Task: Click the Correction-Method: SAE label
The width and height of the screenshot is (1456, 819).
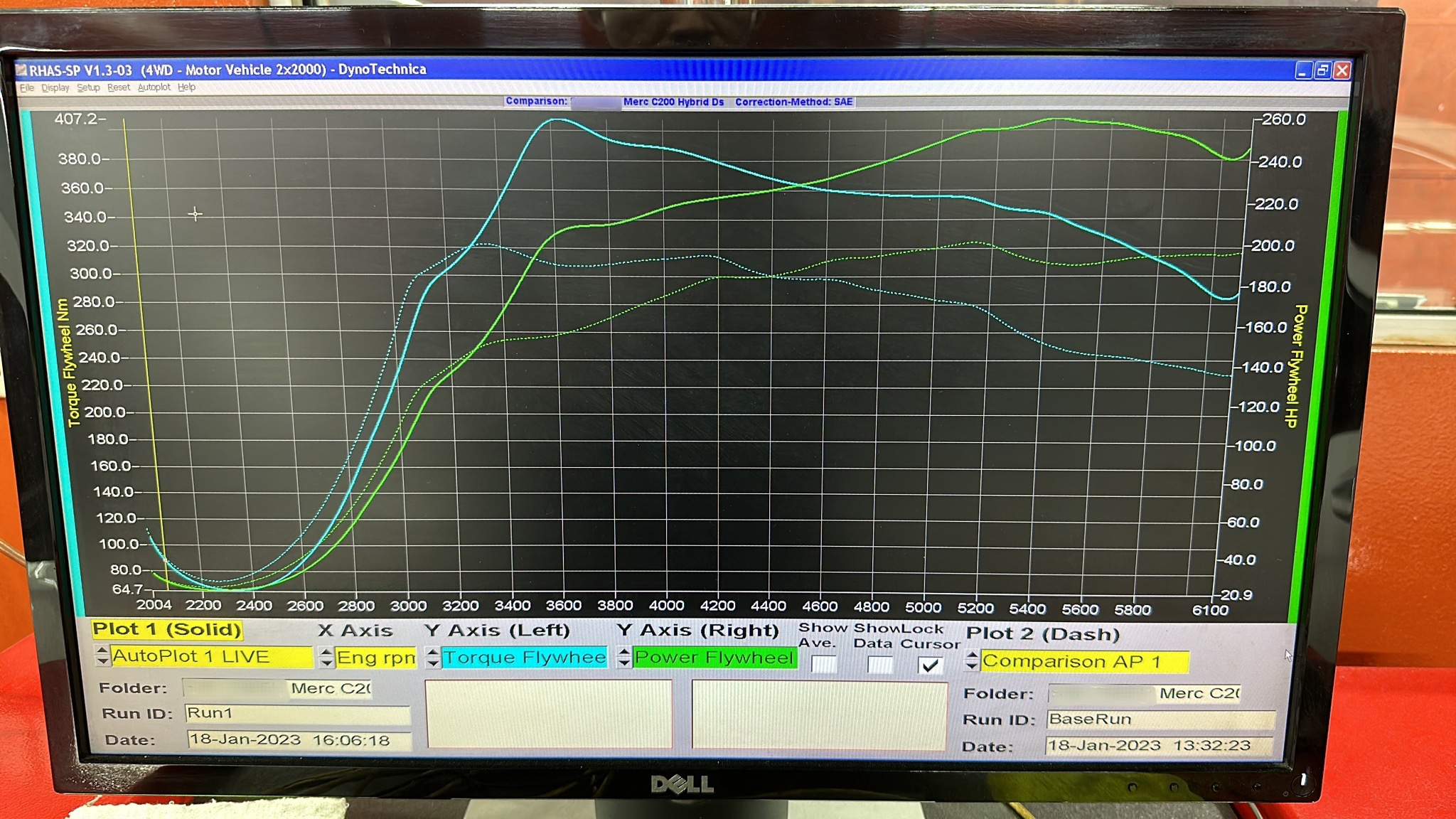Action: 793,102
